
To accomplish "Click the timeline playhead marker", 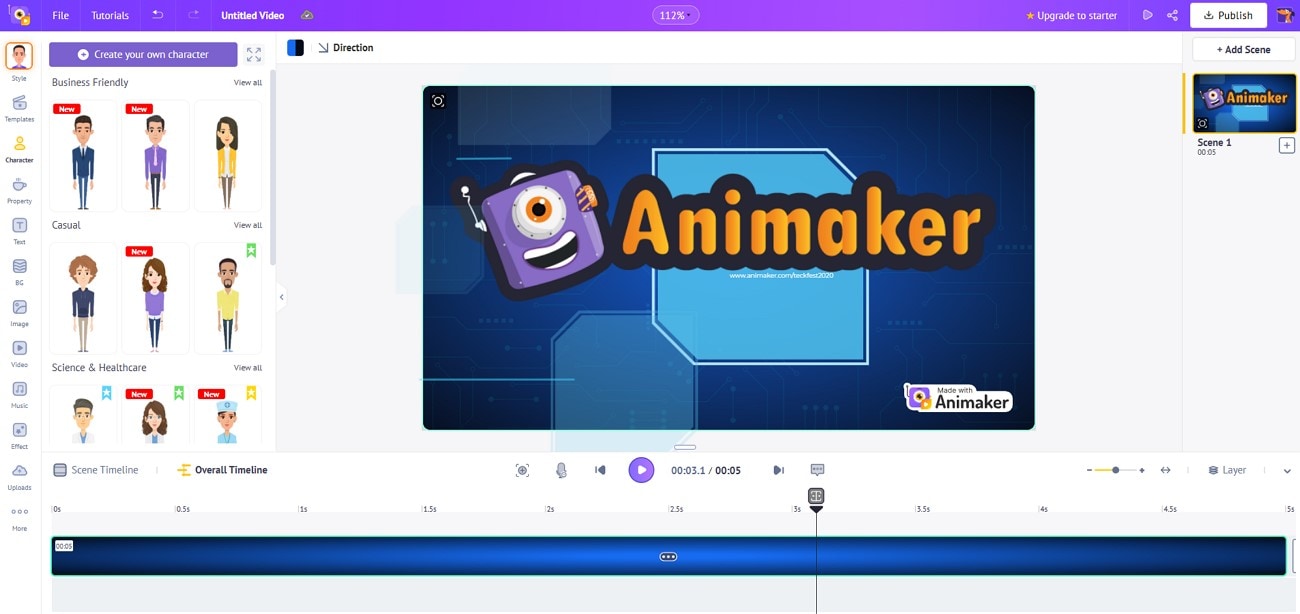I will [816, 499].
